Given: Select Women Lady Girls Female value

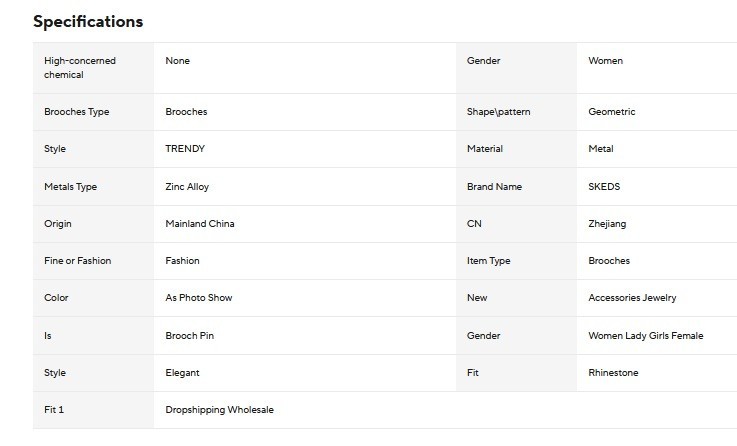Looking at the screenshot, I should [x=646, y=336].
